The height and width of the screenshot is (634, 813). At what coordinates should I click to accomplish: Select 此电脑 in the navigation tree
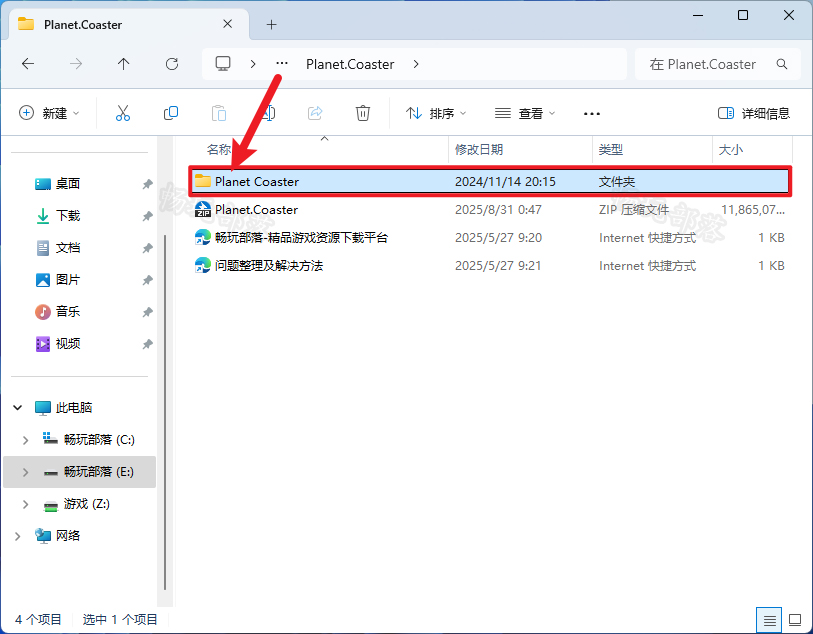pyautogui.click(x=74, y=408)
